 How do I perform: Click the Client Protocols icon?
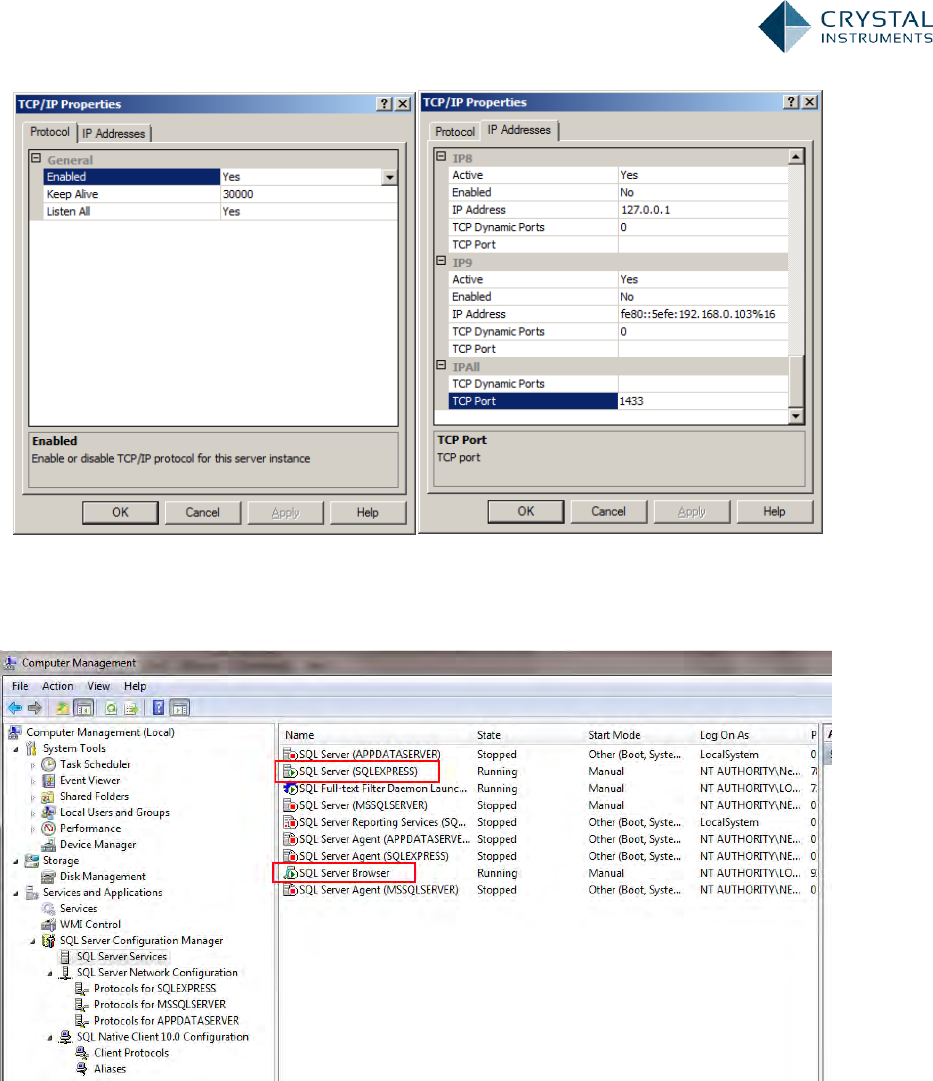click(x=82, y=1053)
